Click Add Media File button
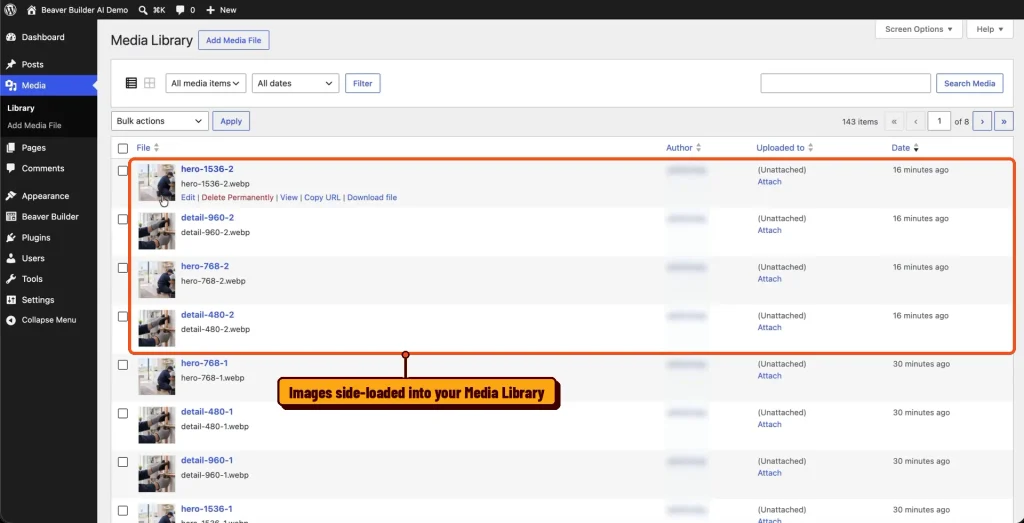This screenshot has width=1024, height=523. point(234,40)
